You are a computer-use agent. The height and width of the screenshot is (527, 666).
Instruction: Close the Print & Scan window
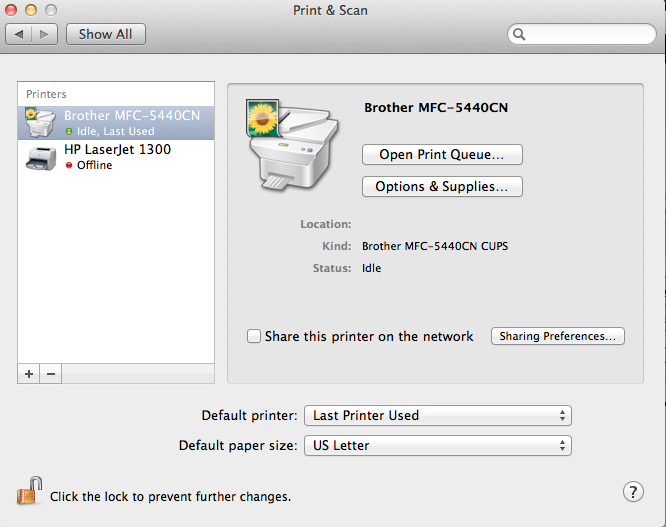(11, 10)
